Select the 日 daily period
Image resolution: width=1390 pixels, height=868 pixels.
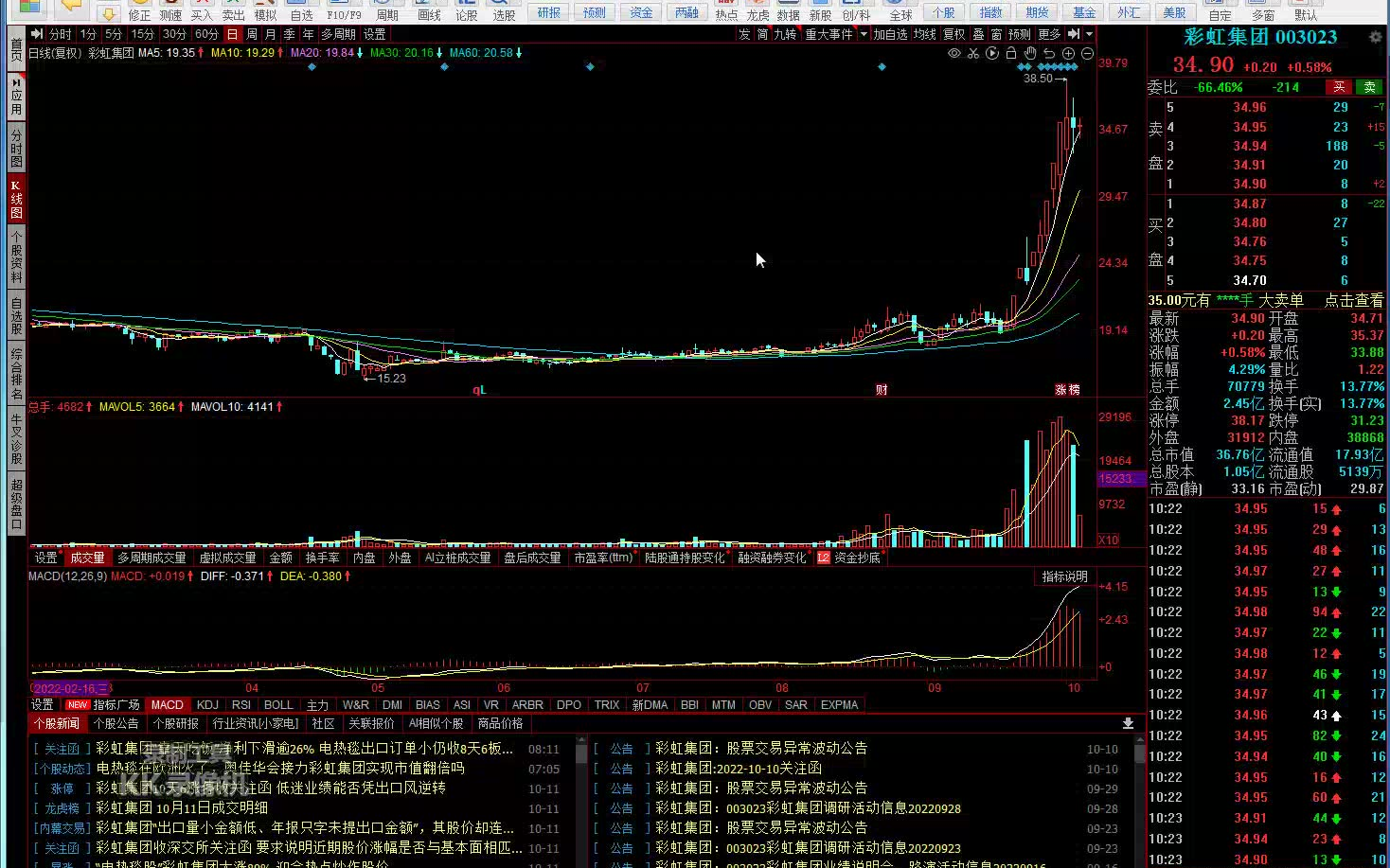click(233, 34)
